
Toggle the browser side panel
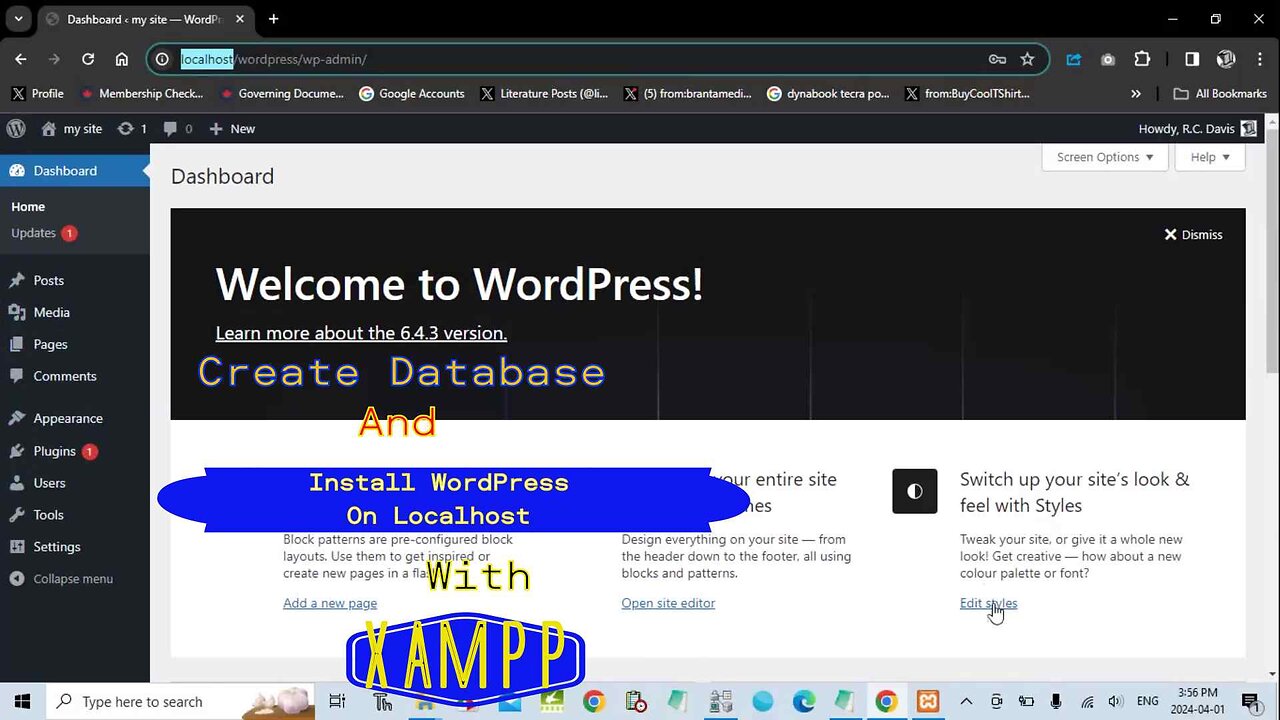click(x=1192, y=59)
